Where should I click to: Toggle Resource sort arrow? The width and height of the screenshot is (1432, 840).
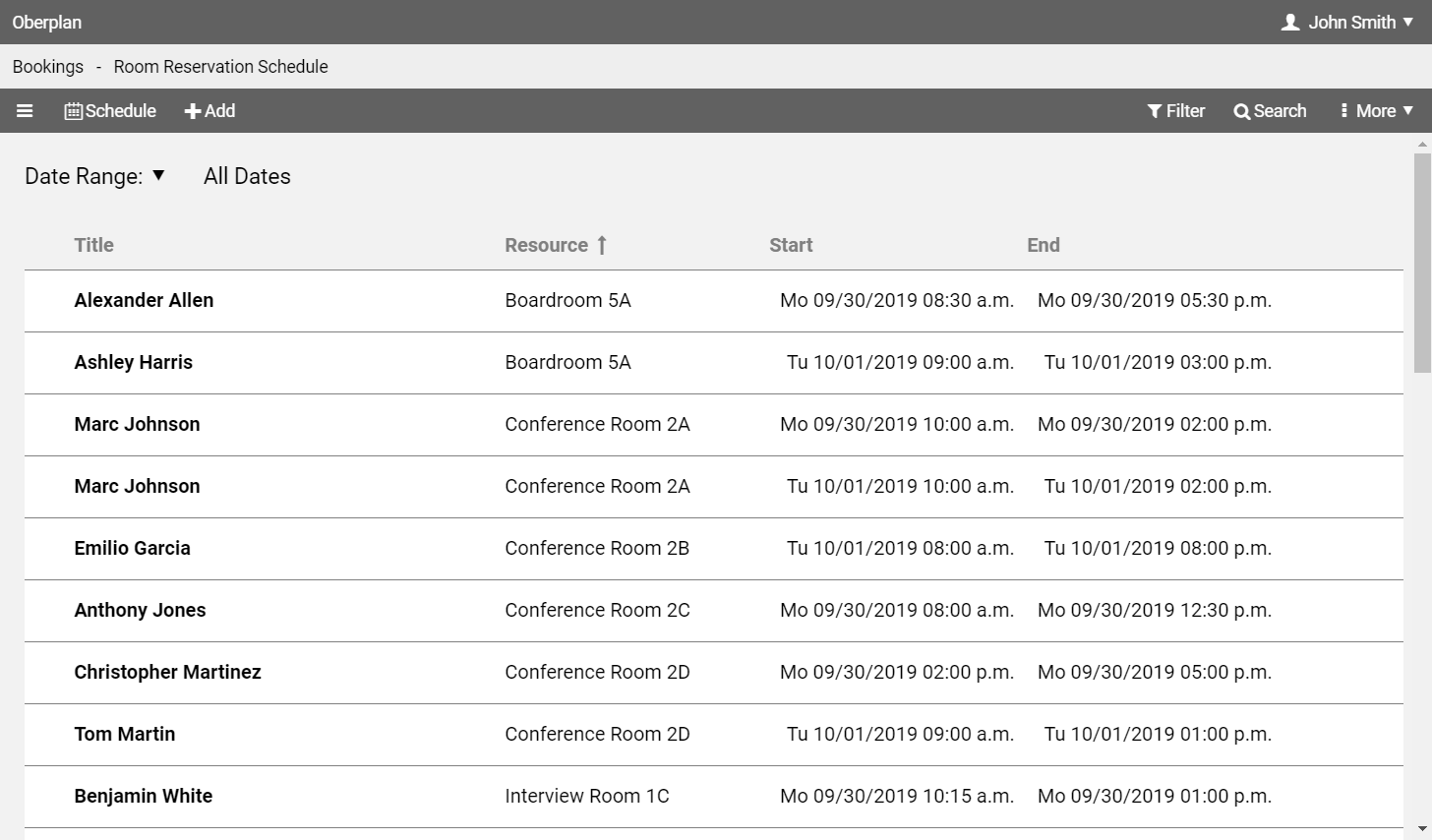[x=602, y=245]
